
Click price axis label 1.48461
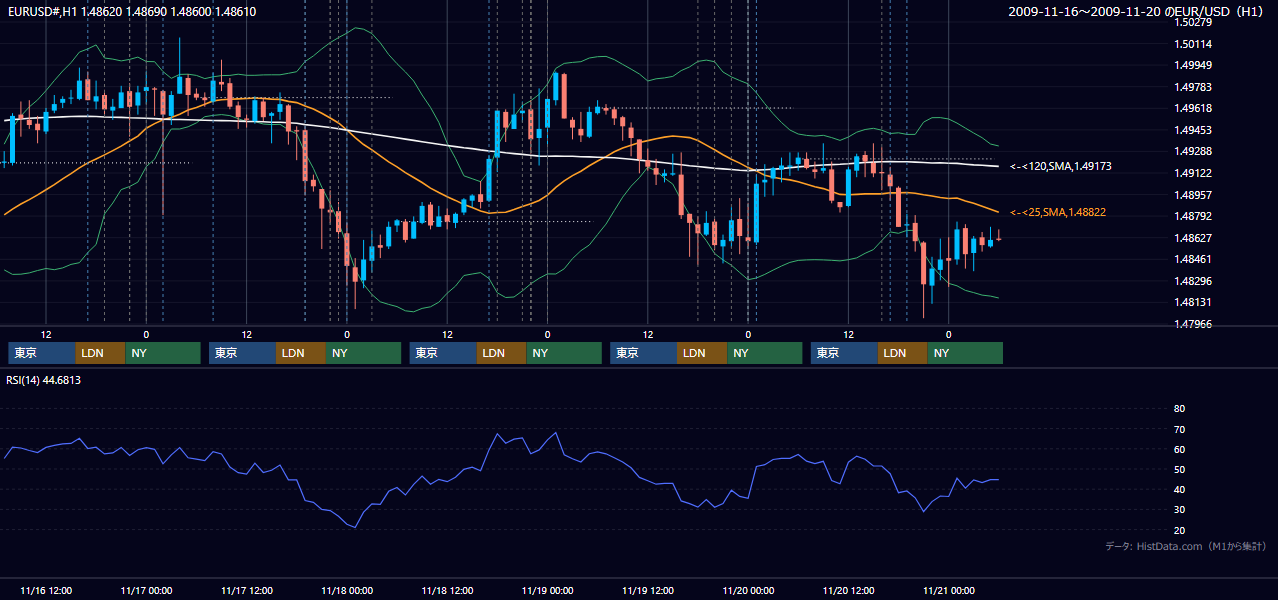(x=1193, y=259)
